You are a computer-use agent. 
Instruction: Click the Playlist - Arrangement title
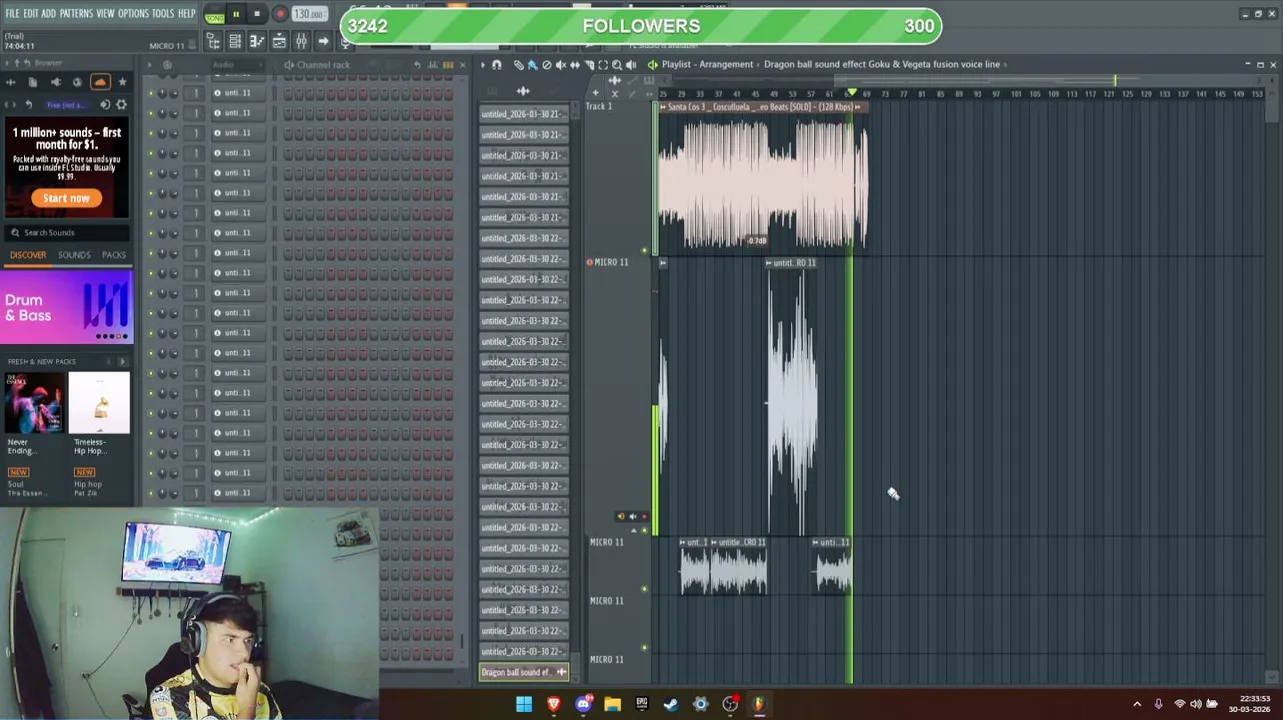707,64
